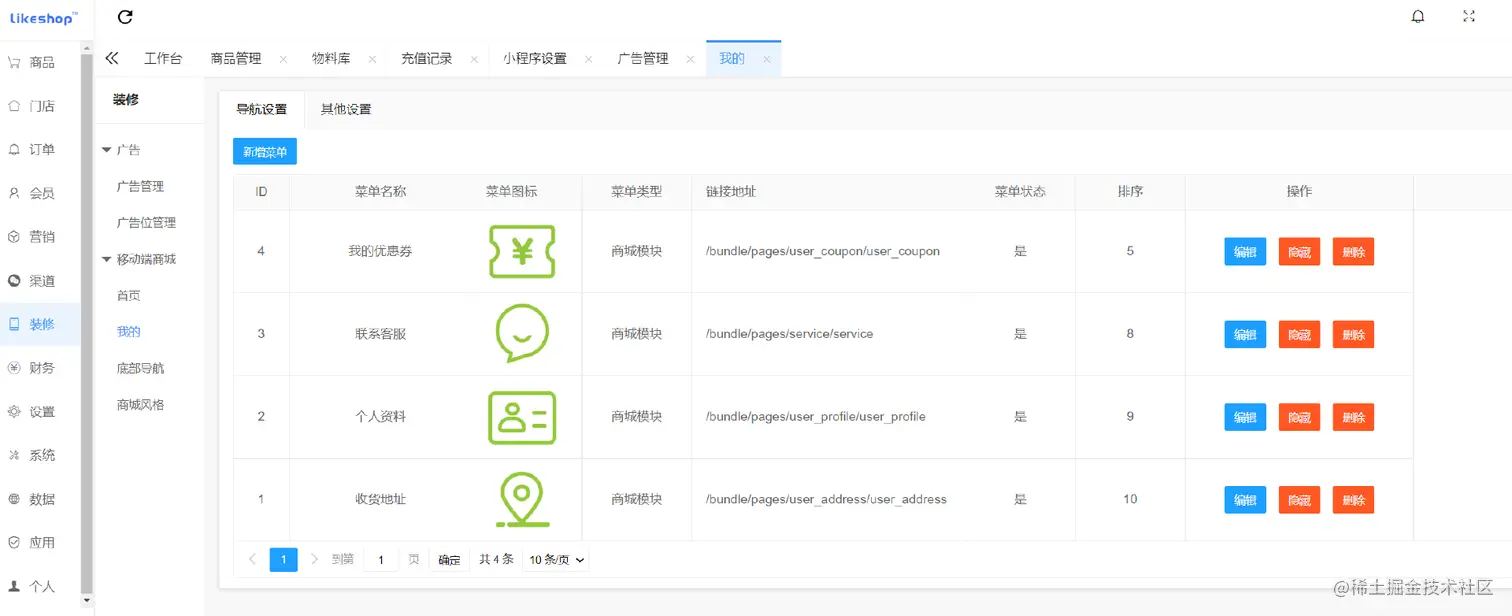Select 装修 in the left sidebar
The height and width of the screenshot is (616, 1512).
point(40,324)
